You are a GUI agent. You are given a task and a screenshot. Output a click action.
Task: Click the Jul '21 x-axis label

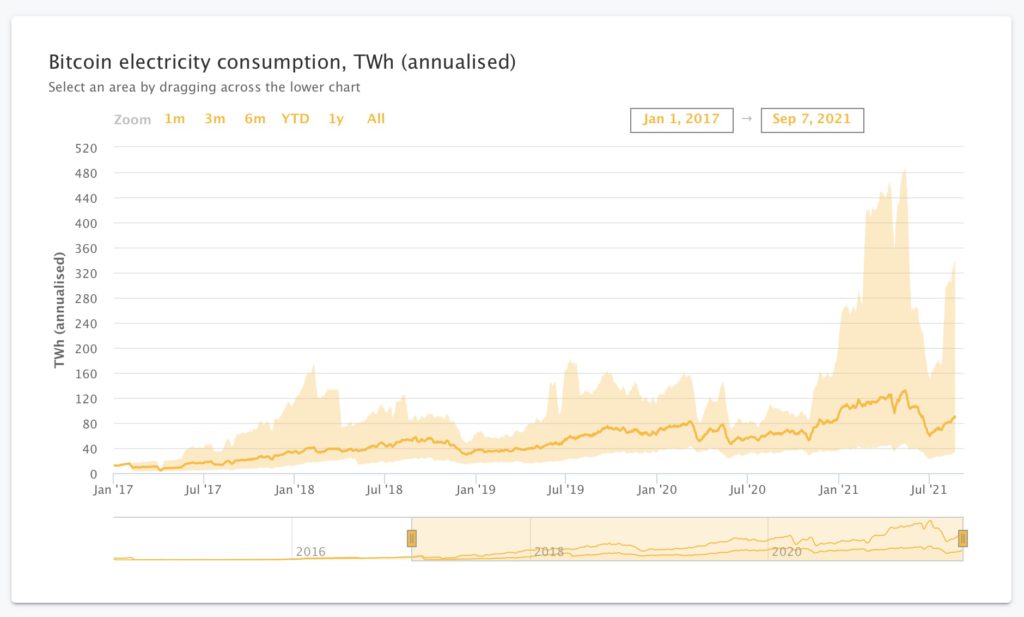coord(928,490)
